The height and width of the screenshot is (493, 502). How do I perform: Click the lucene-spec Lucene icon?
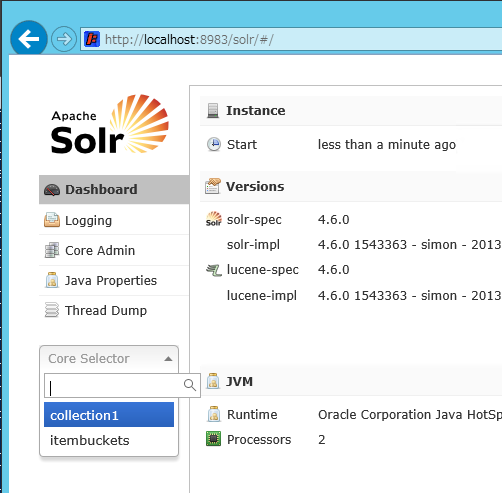pyautogui.click(x=214, y=270)
